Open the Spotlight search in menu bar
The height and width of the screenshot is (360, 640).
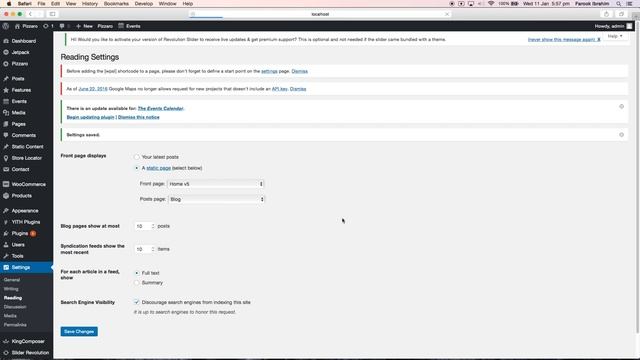618,4
